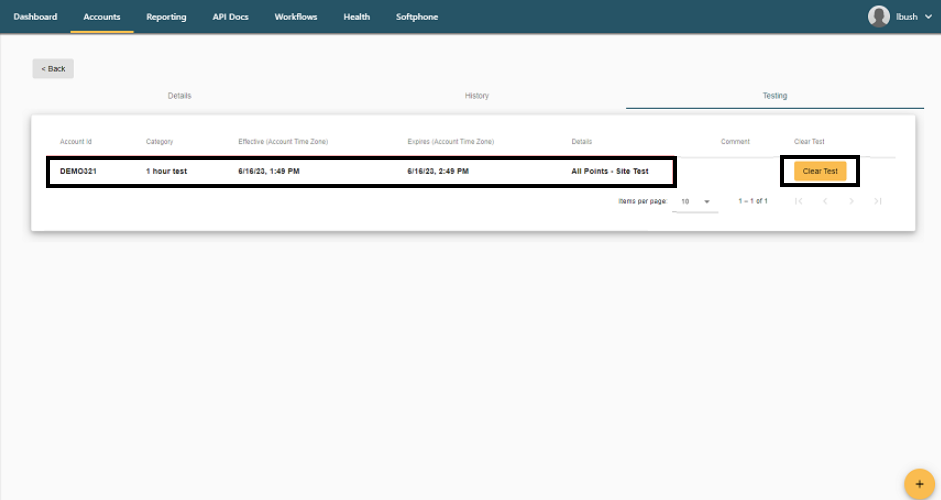Select the DEMO321 test row
The image size is (941, 500).
pos(361,172)
